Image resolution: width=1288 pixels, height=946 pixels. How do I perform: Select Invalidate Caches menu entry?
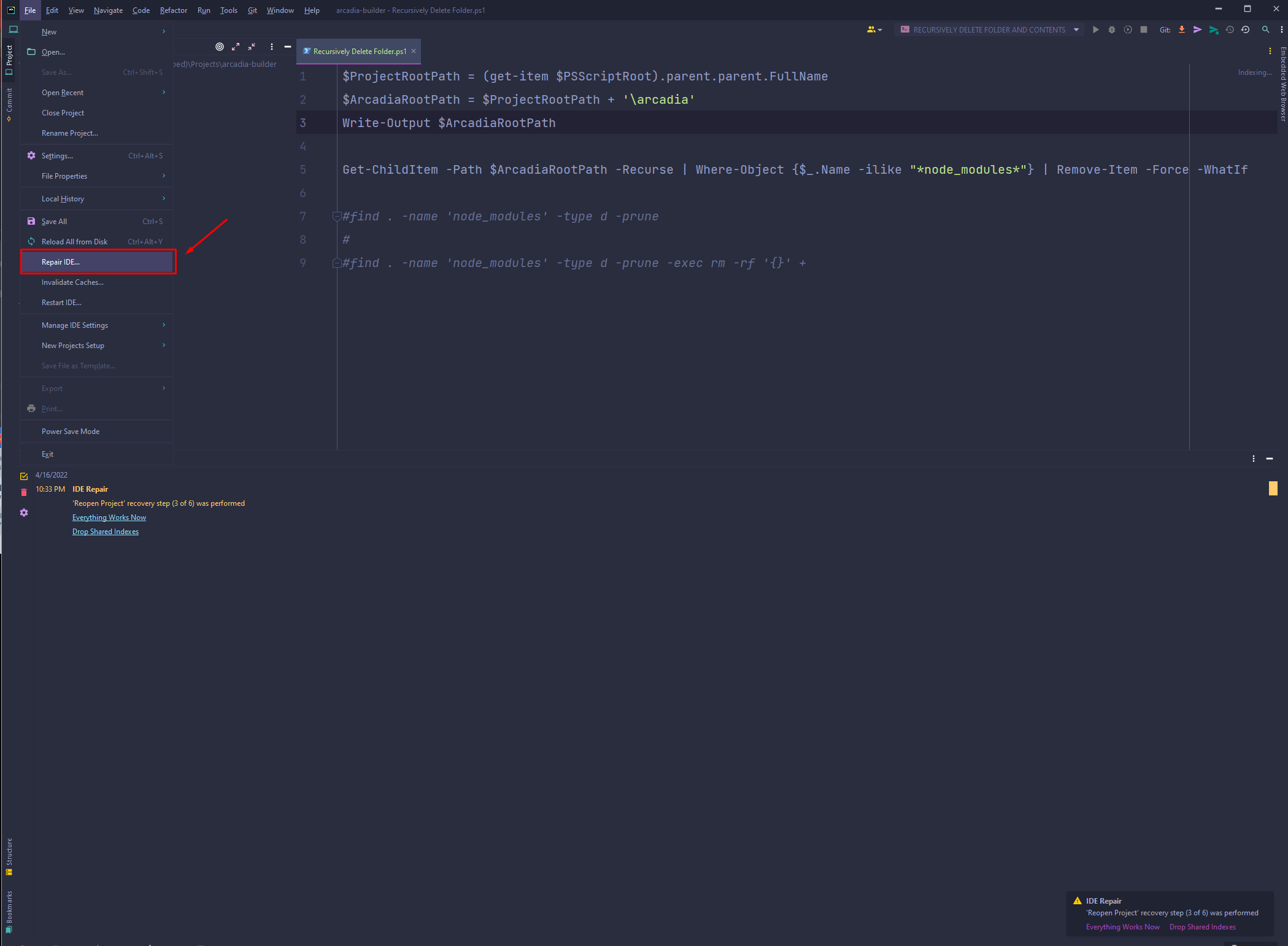(72, 282)
